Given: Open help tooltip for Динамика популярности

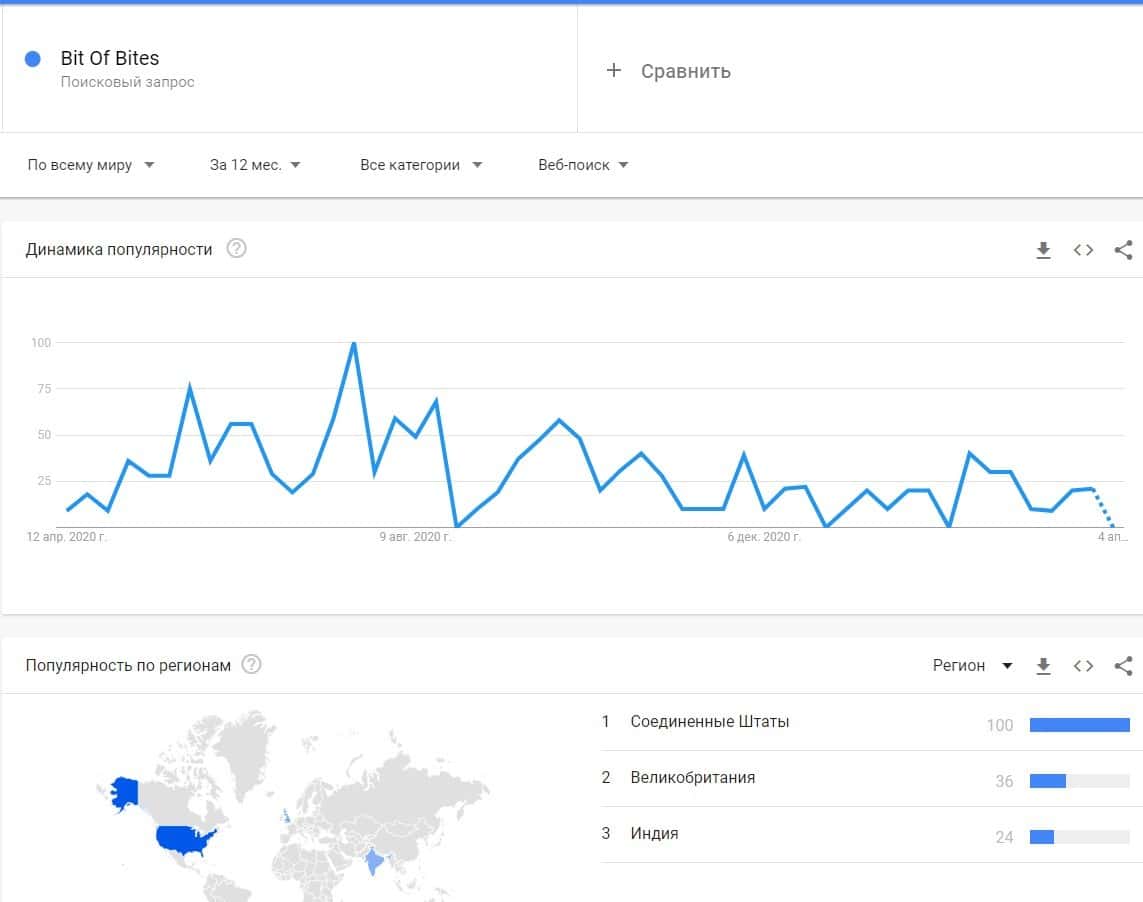Looking at the screenshot, I should pyautogui.click(x=236, y=249).
